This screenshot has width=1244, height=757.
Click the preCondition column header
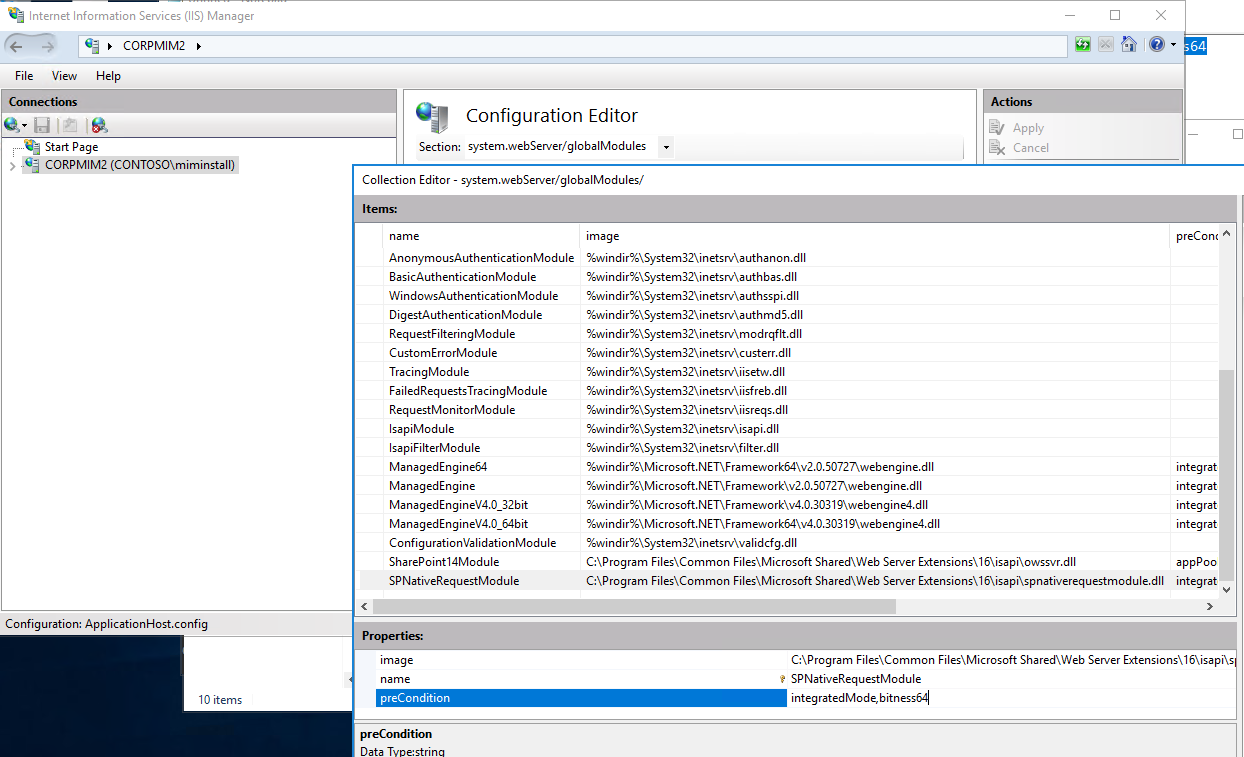tap(1195, 236)
